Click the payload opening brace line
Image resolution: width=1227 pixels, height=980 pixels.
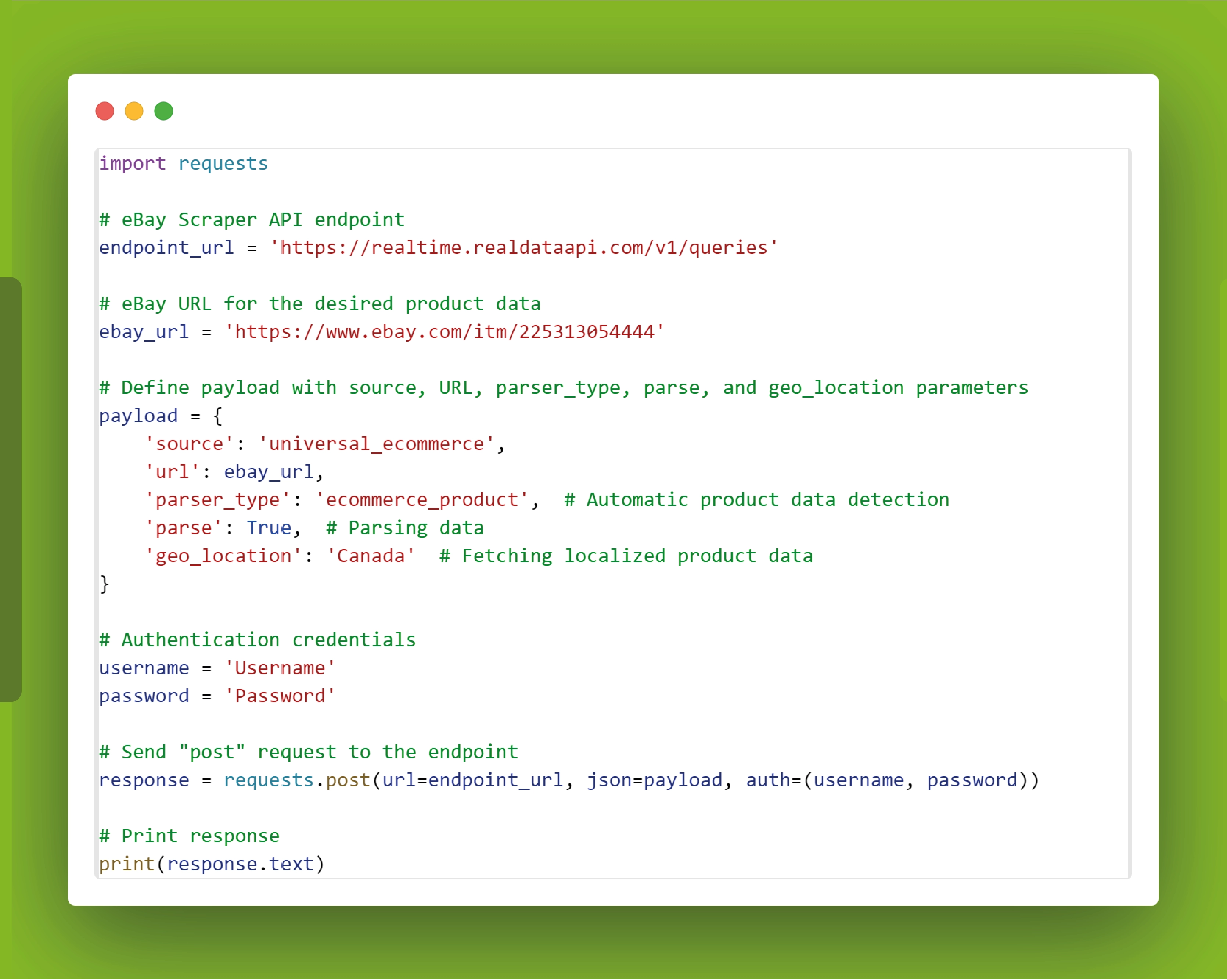(x=161, y=416)
